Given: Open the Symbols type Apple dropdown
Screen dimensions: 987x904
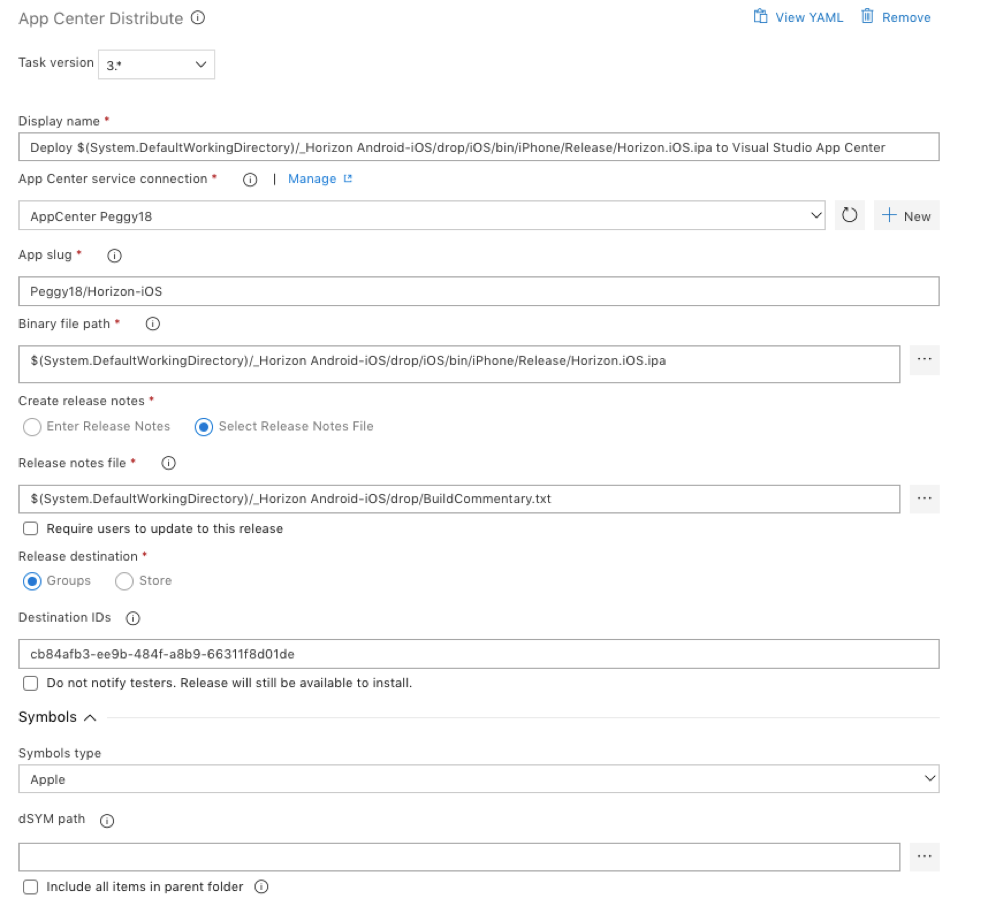Looking at the screenshot, I should (x=478, y=779).
